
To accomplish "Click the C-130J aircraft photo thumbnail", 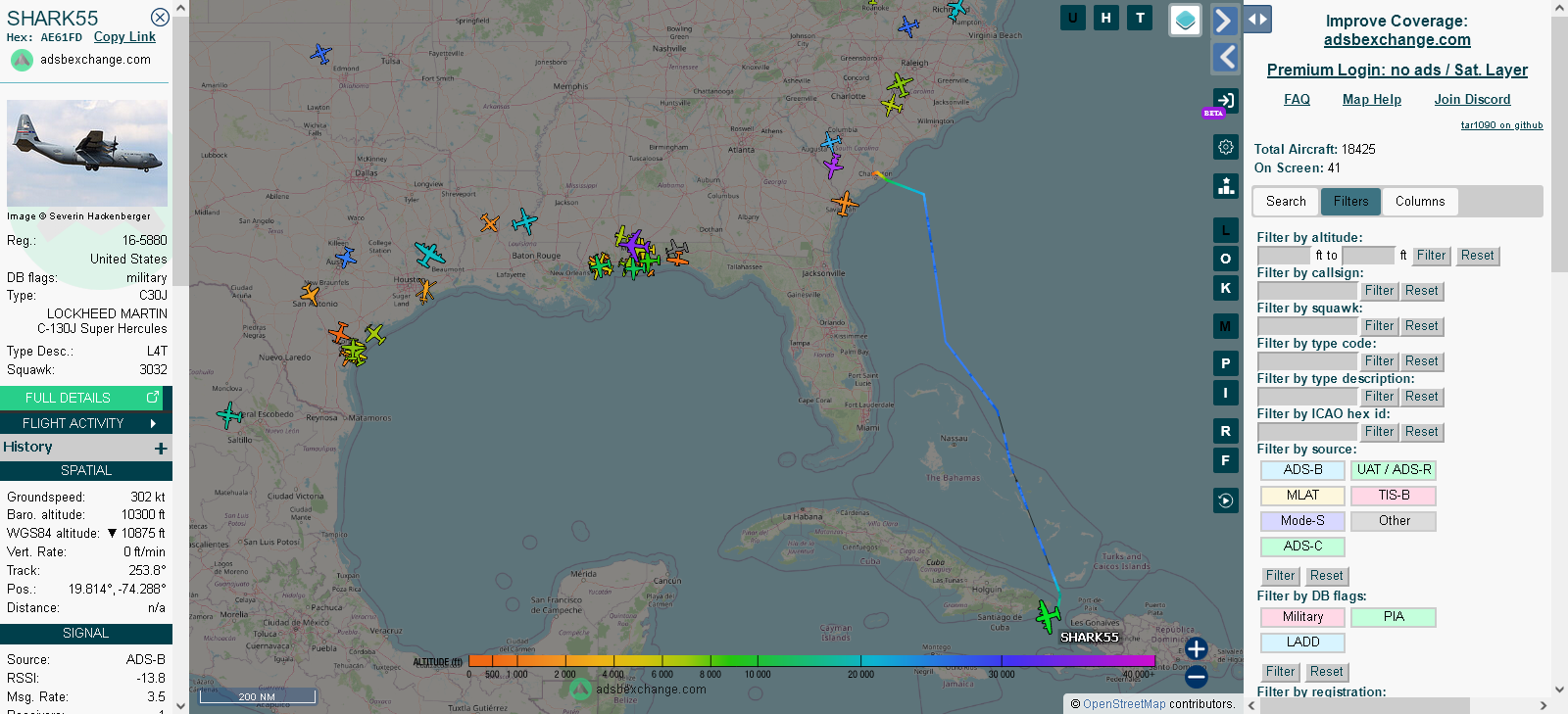I will pos(87,153).
